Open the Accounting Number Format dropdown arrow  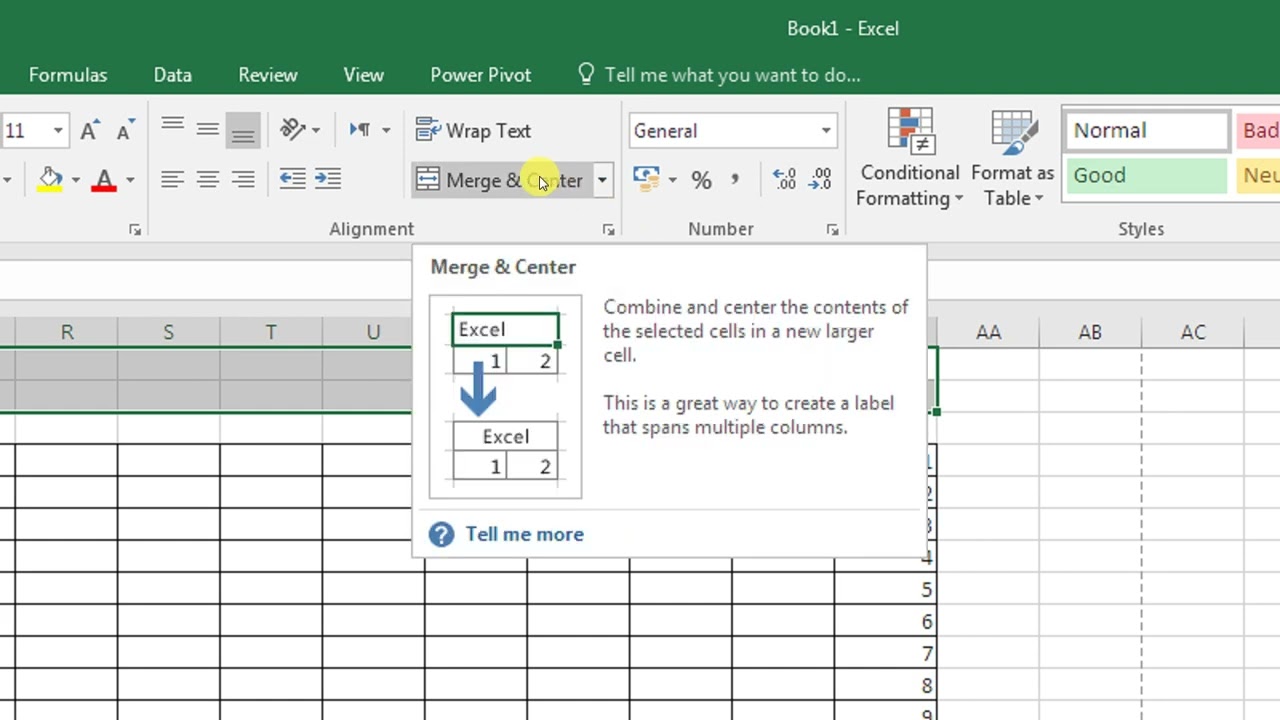click(672, 180)
